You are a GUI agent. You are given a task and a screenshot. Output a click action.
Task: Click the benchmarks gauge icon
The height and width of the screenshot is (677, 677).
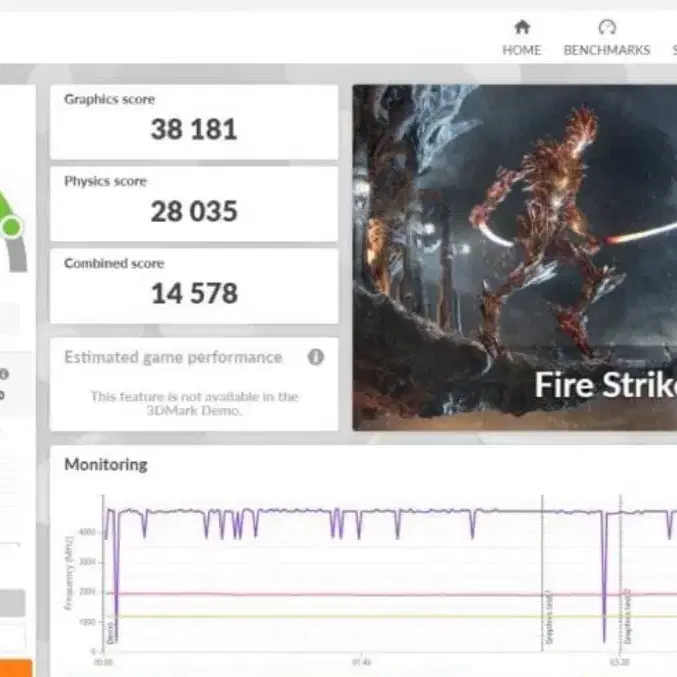(607, 27)
